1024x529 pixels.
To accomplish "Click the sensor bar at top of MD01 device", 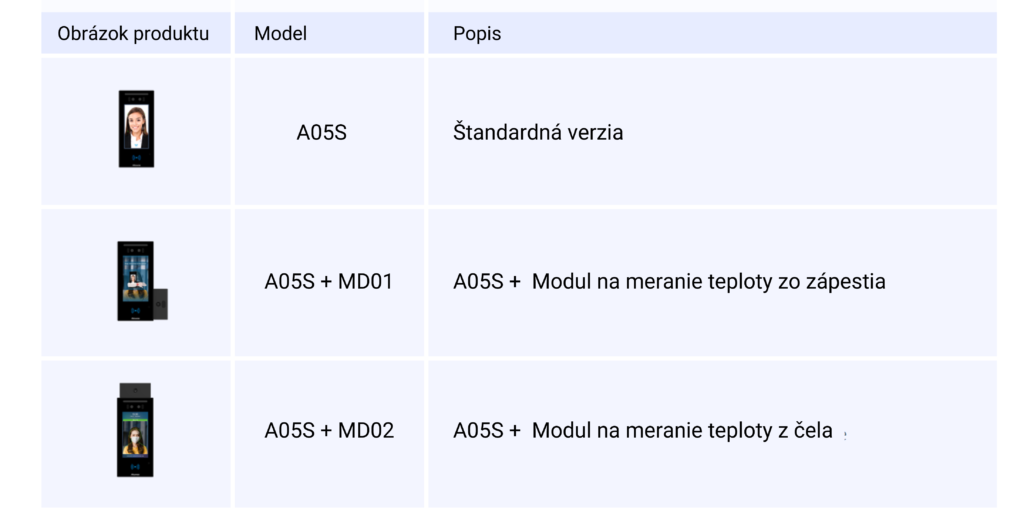I will (x=135, y=250).
